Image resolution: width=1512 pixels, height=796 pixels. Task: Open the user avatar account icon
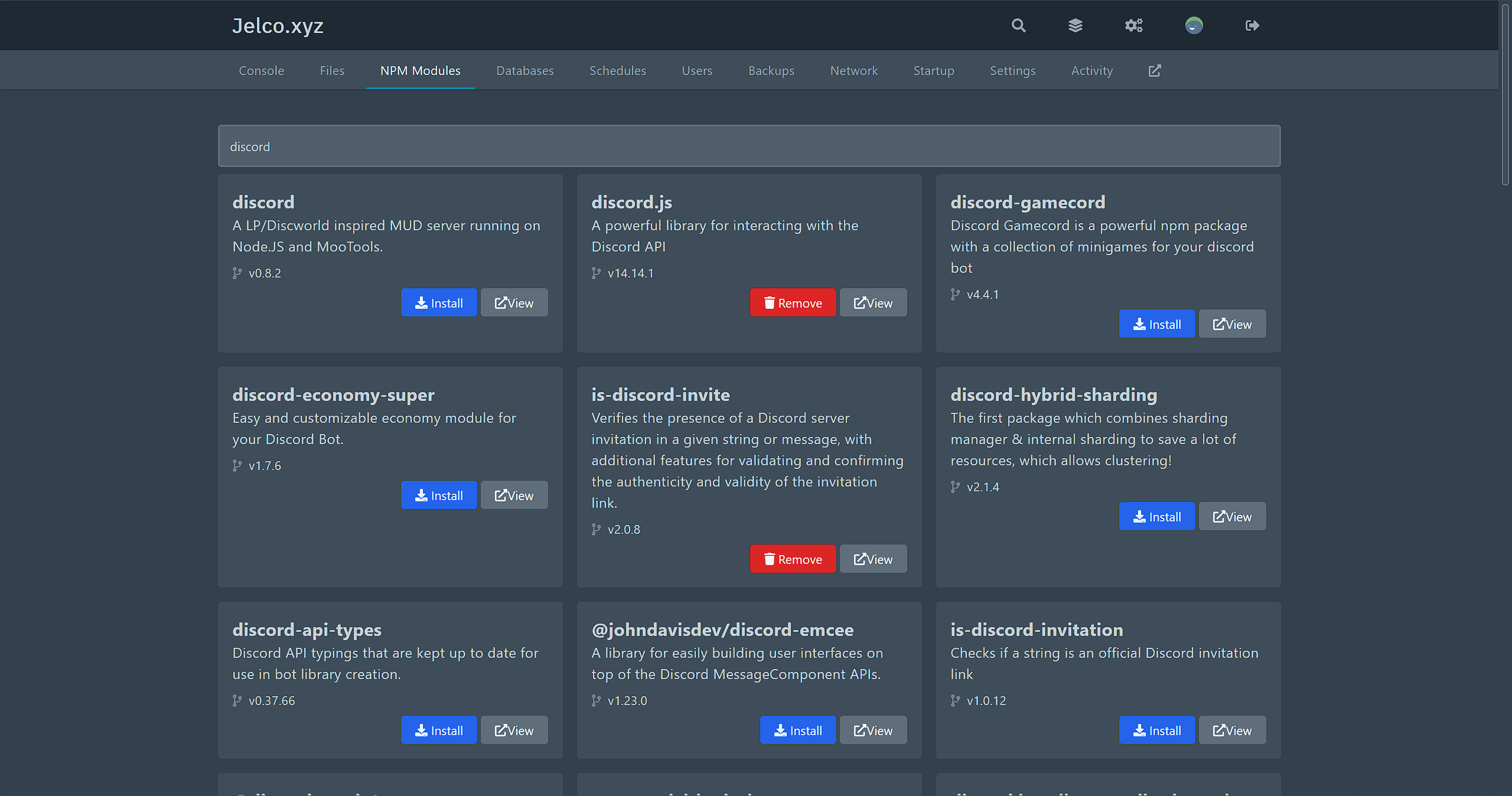[1194, 25]
